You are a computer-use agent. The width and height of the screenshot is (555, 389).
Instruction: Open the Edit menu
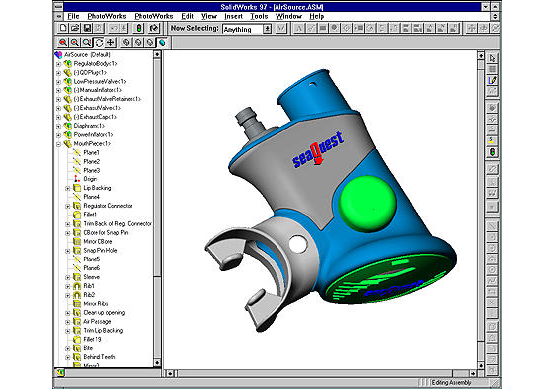[187, 16]
